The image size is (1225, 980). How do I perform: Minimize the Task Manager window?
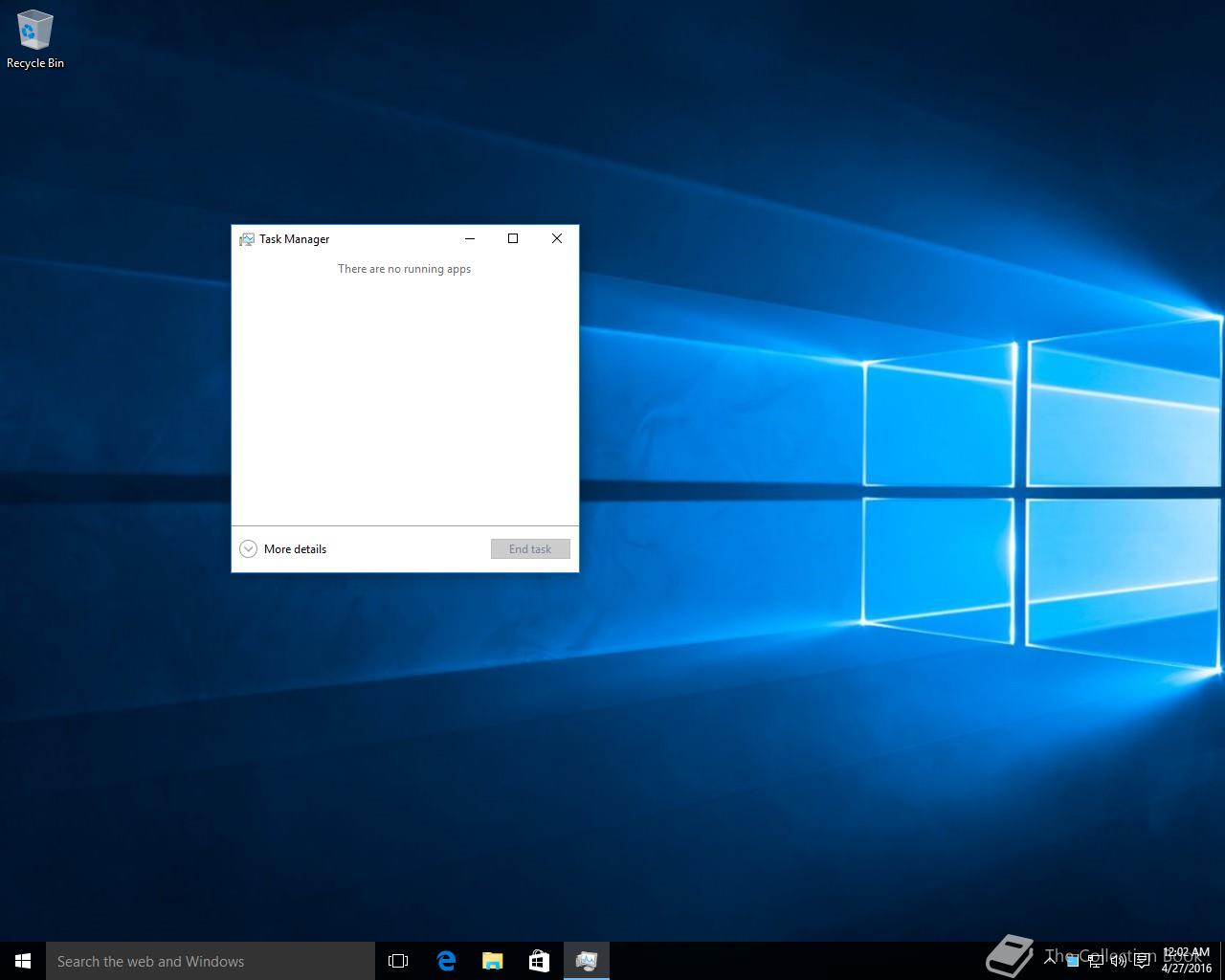click(x=470, y=239)
